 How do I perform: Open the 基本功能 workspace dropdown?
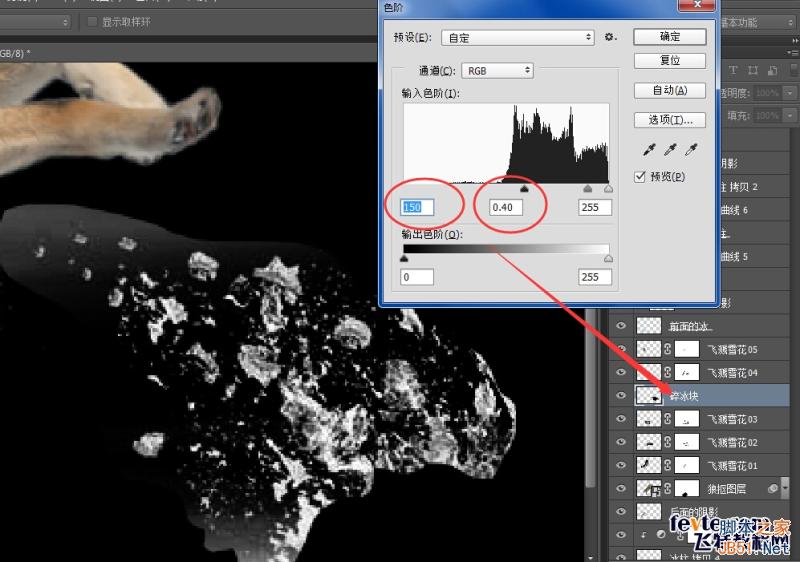click(x=757, y=22)
